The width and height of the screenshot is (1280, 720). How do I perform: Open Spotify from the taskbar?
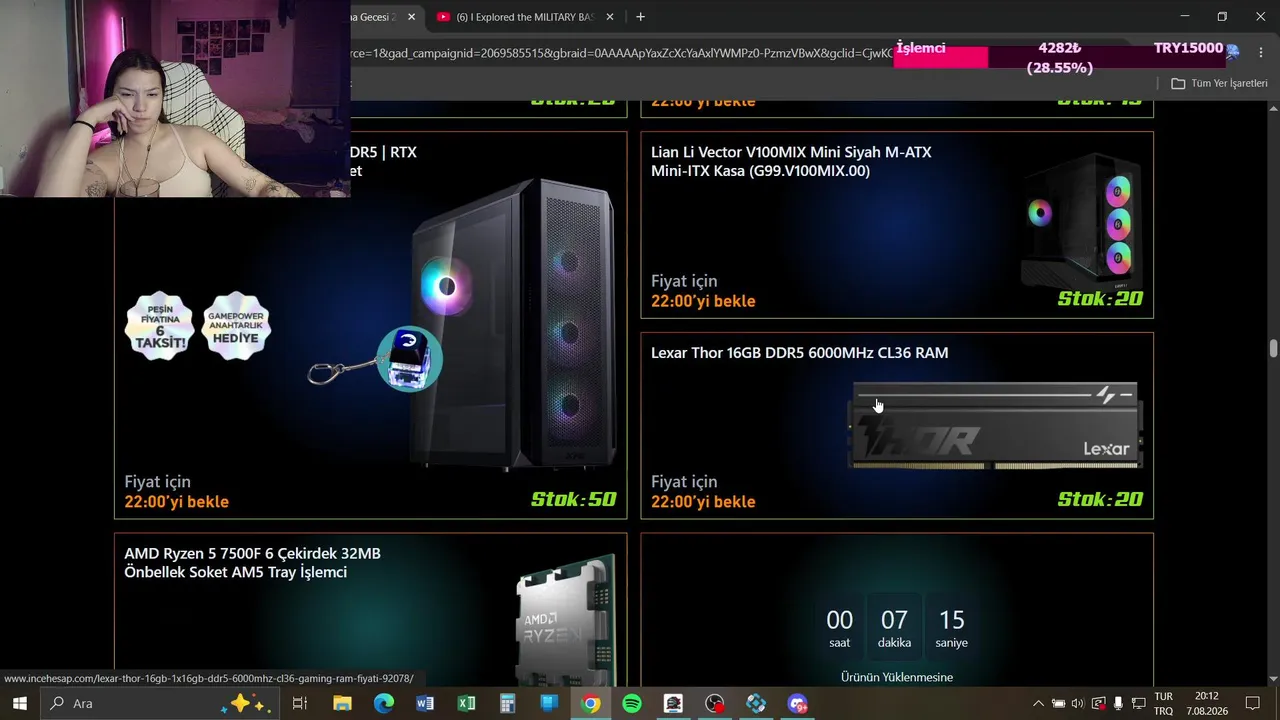point(632,703)
